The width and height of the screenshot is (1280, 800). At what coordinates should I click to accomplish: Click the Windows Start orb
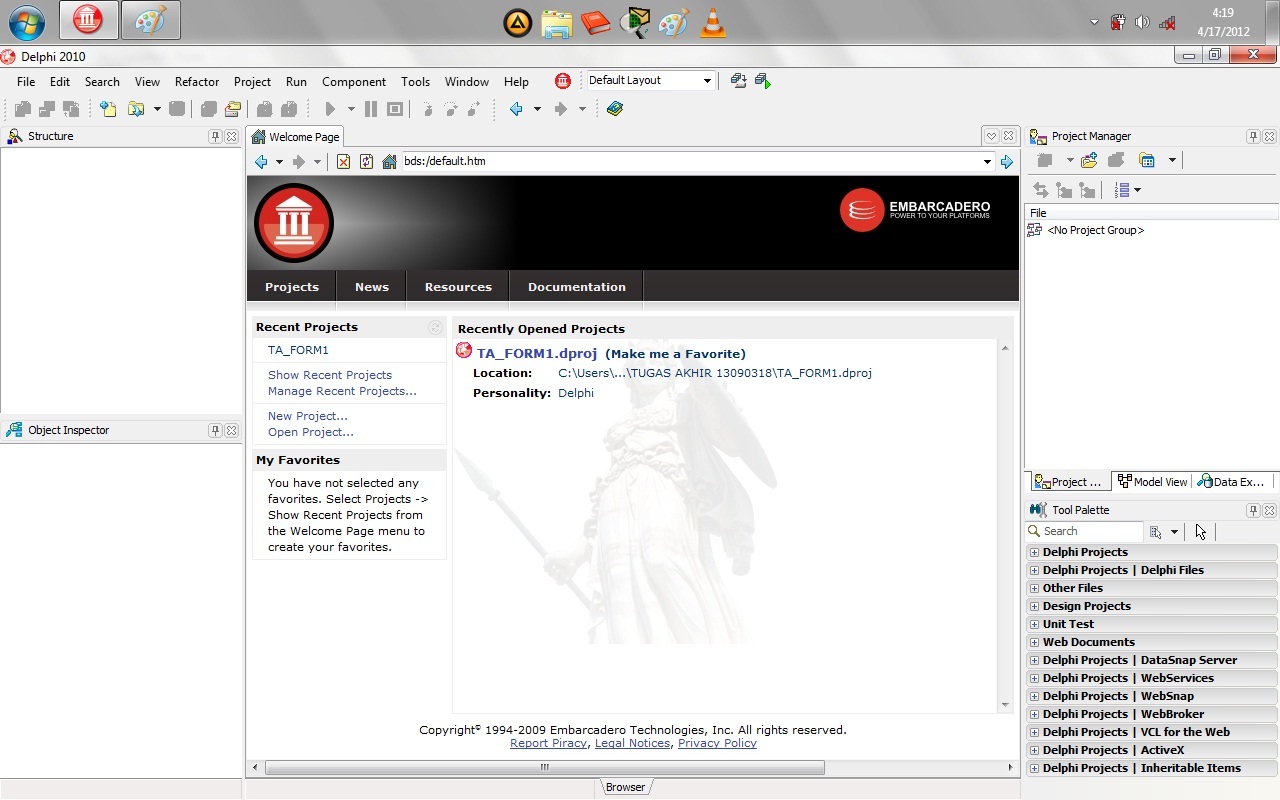pyautogui.click(x=26, y=21)
